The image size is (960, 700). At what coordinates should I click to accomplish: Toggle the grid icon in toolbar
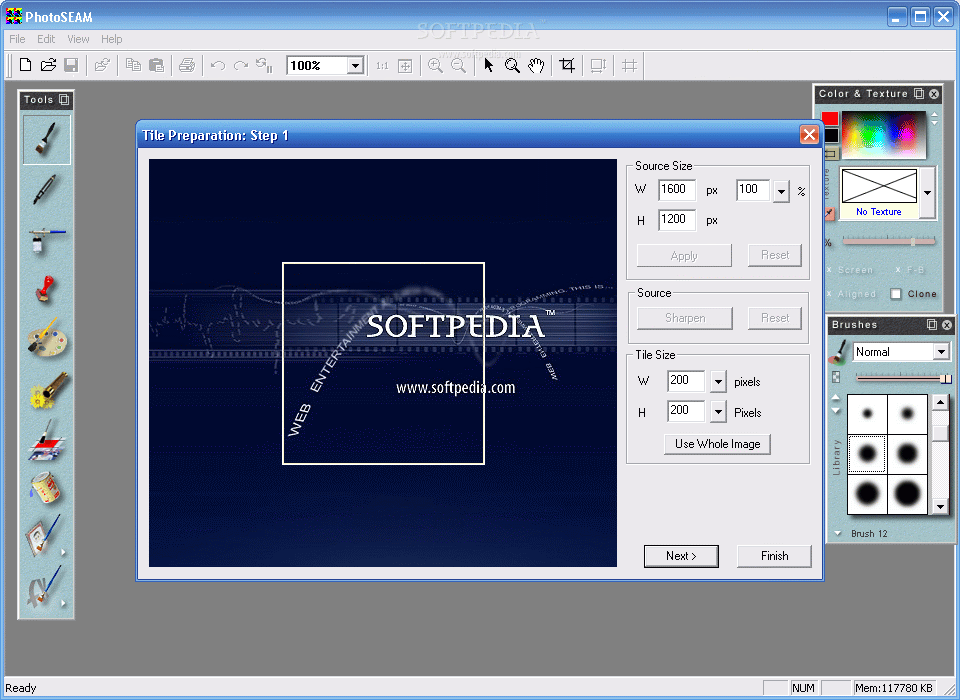click(629, 65)
